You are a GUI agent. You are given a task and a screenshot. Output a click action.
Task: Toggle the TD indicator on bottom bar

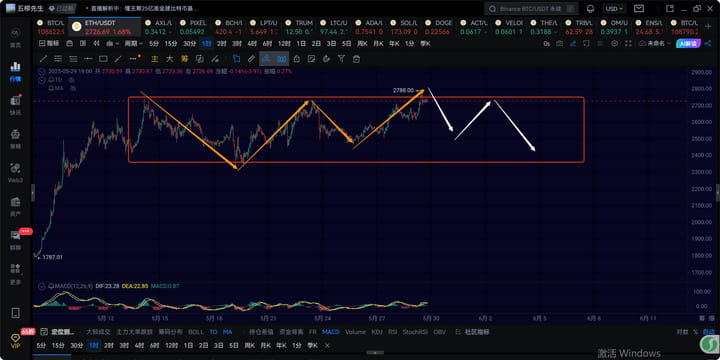213,332
